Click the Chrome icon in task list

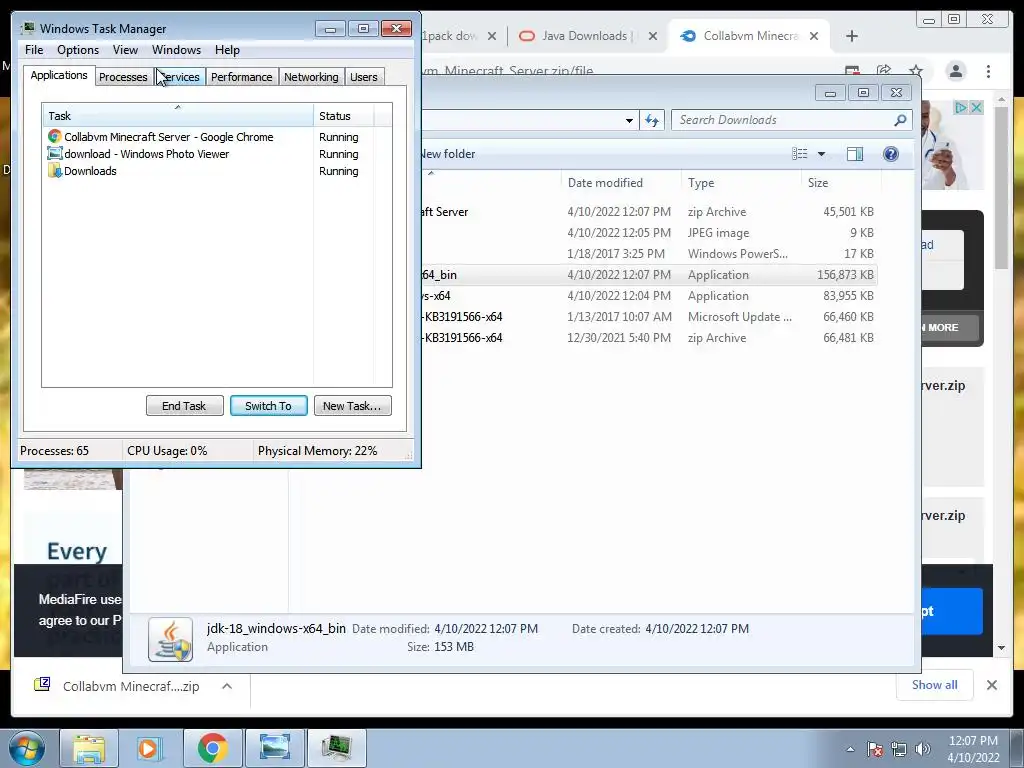55,136
